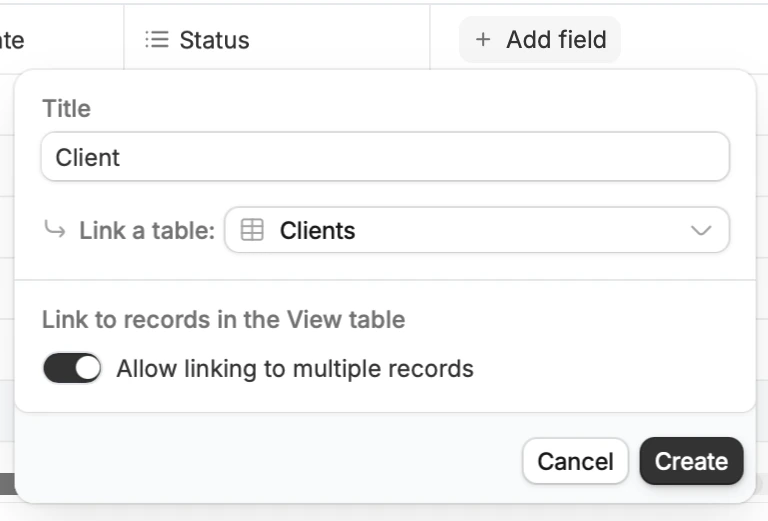Screen dimensions: 768x521
Task: Click the Title label above the input
Action: pyautogui.click(x=67, y=108)
